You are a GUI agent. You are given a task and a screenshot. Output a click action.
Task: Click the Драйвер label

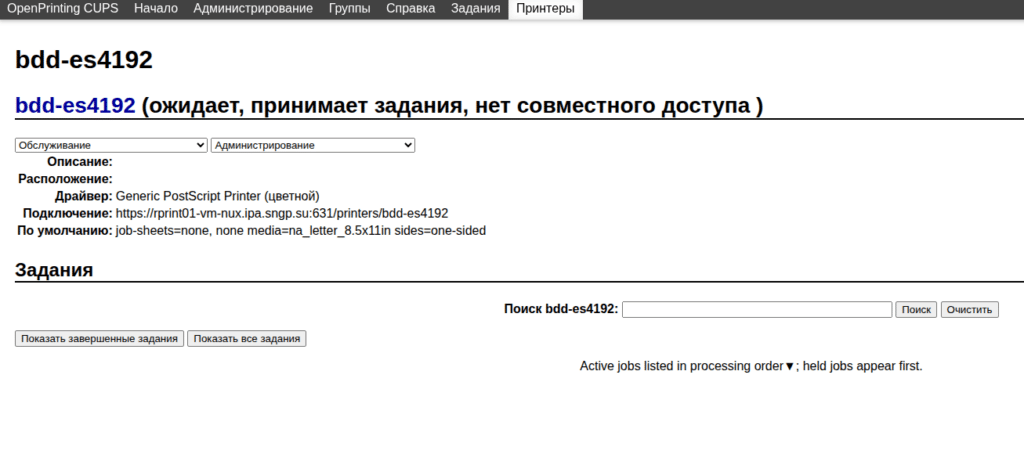tap(84, 196)
